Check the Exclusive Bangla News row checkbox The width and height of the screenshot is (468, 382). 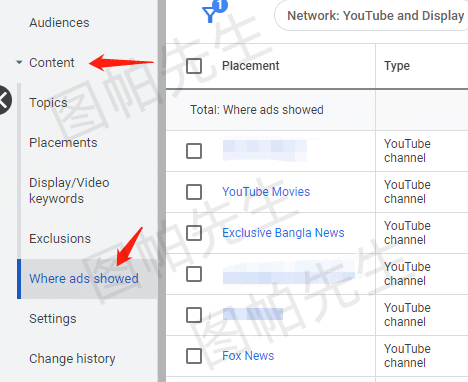[x=194, y=233]
